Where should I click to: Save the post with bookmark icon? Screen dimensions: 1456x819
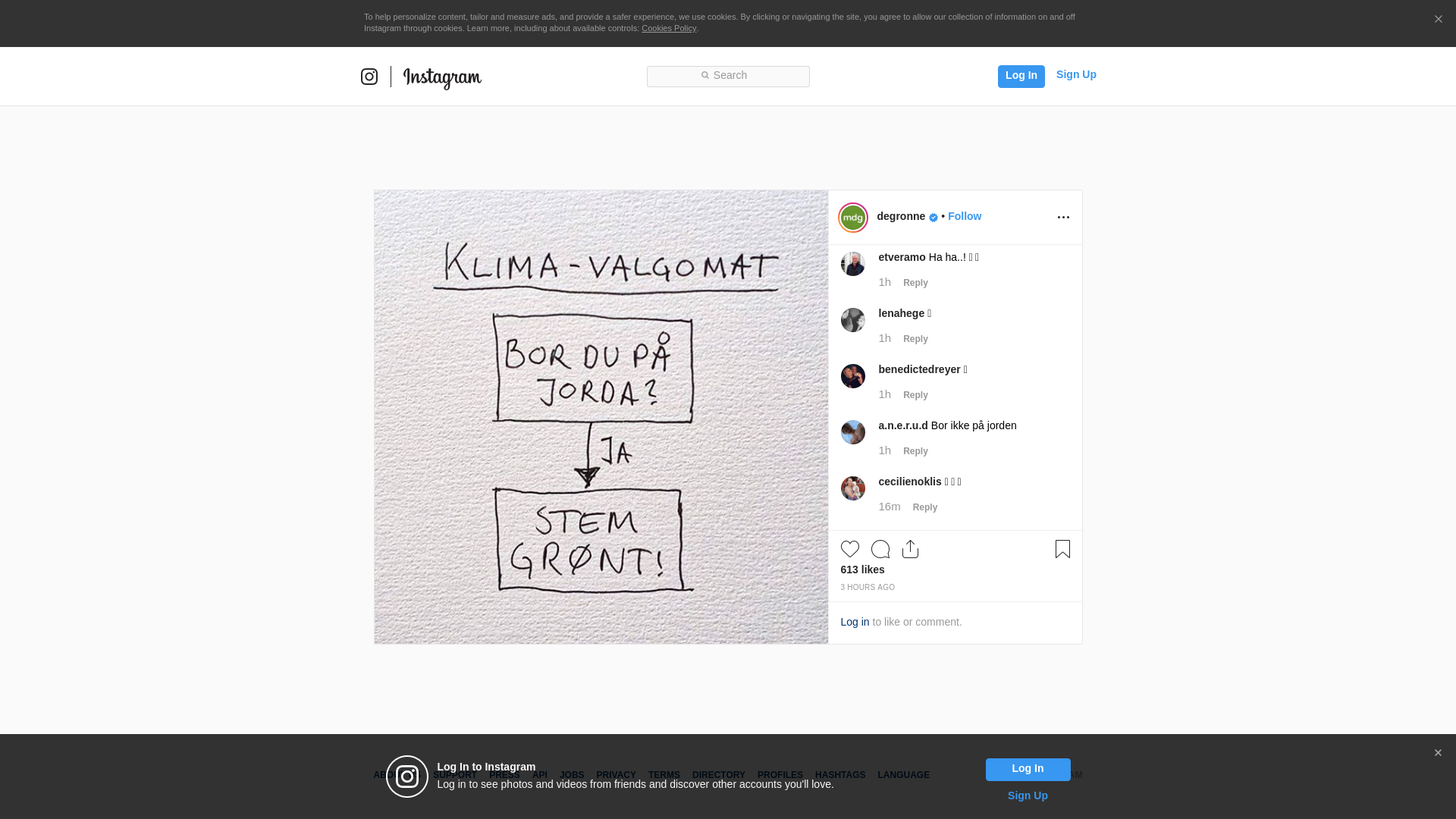click(x=1062, y=549)
